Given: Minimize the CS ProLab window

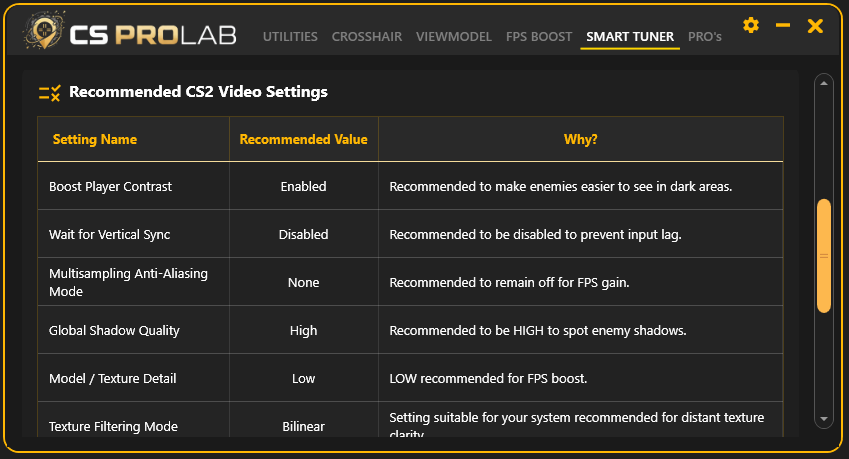Looking at the screenshot, I should (783, 25).
